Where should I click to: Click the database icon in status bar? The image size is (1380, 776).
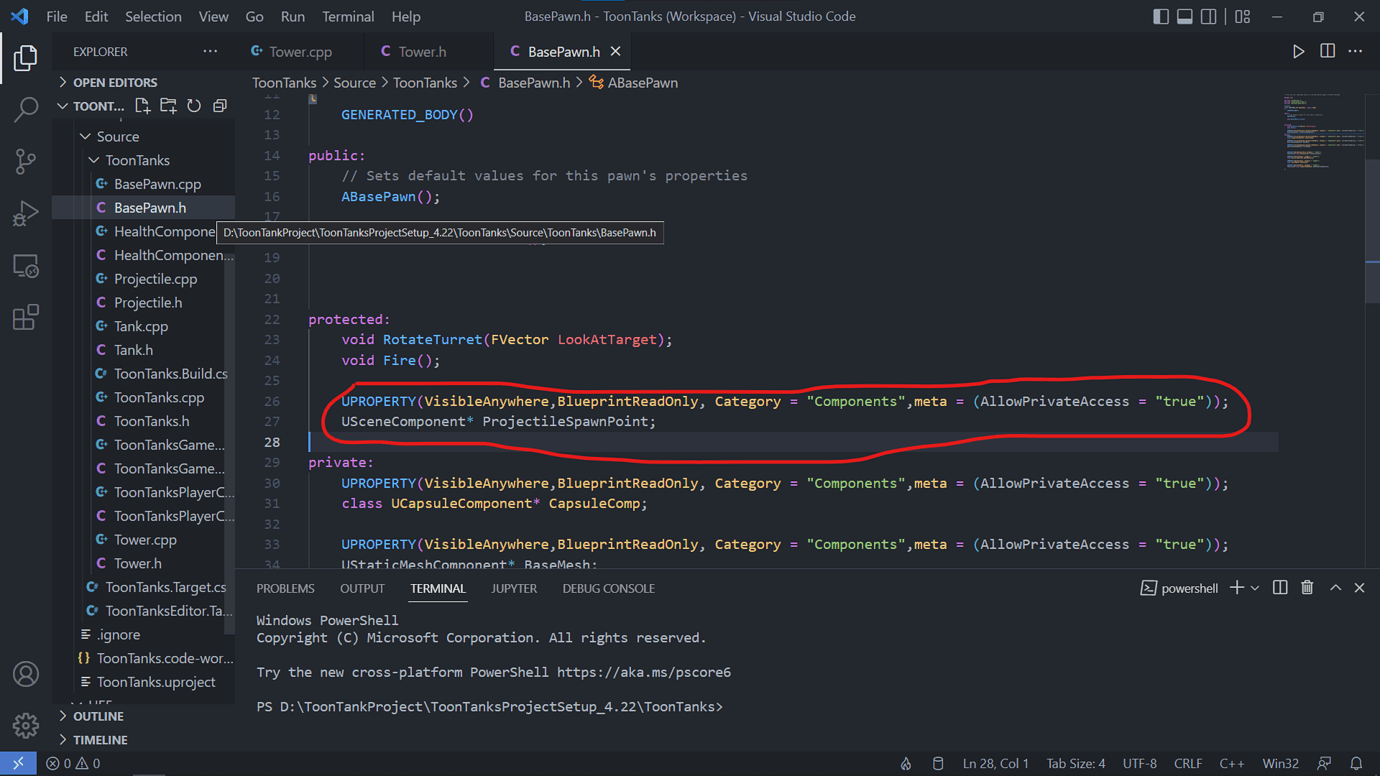[x=938, y=763]
